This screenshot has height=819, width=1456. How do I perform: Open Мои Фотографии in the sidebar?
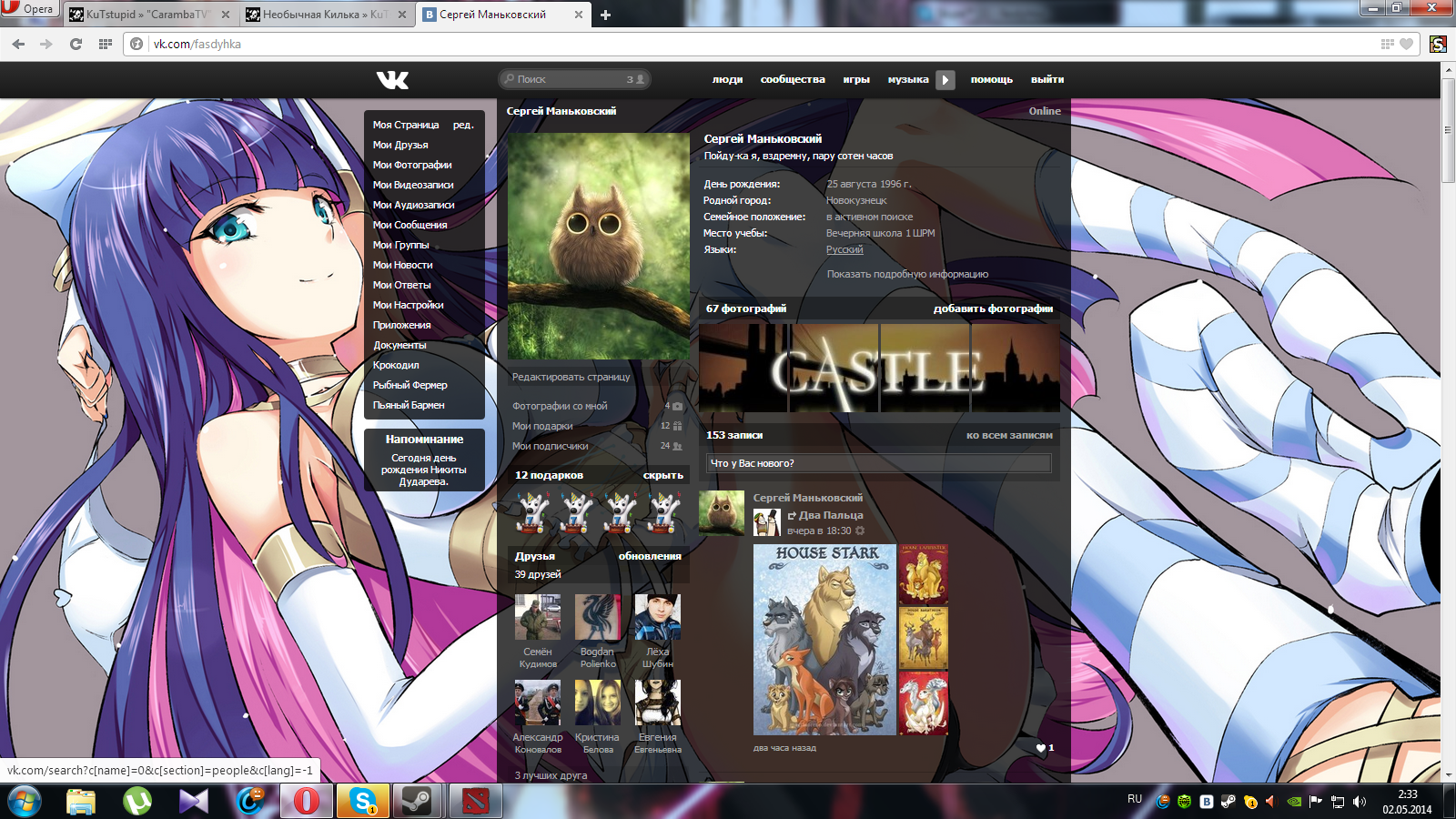pos(412,165)
